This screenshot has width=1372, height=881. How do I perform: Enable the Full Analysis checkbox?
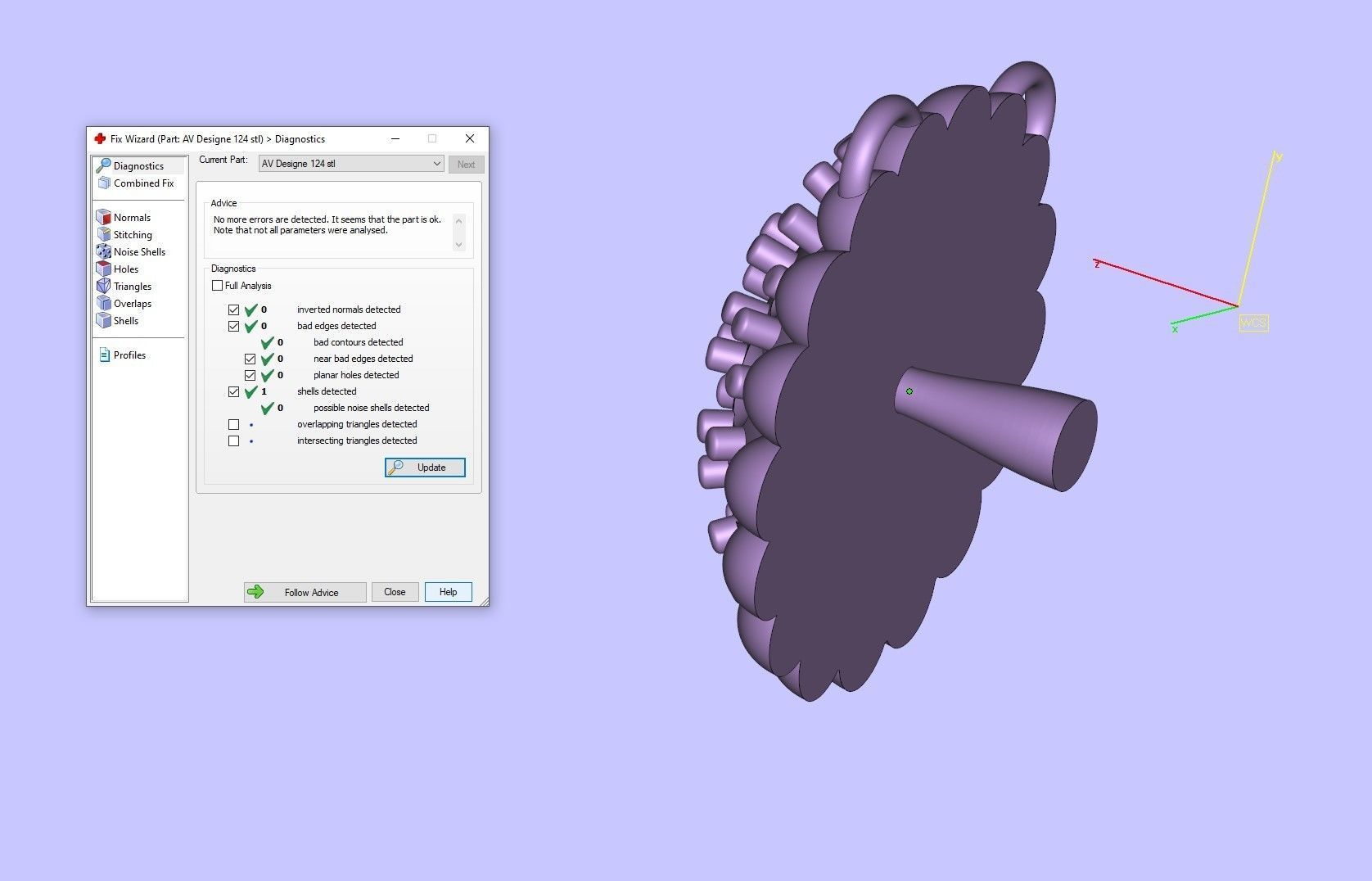click(x=217, y=286)
